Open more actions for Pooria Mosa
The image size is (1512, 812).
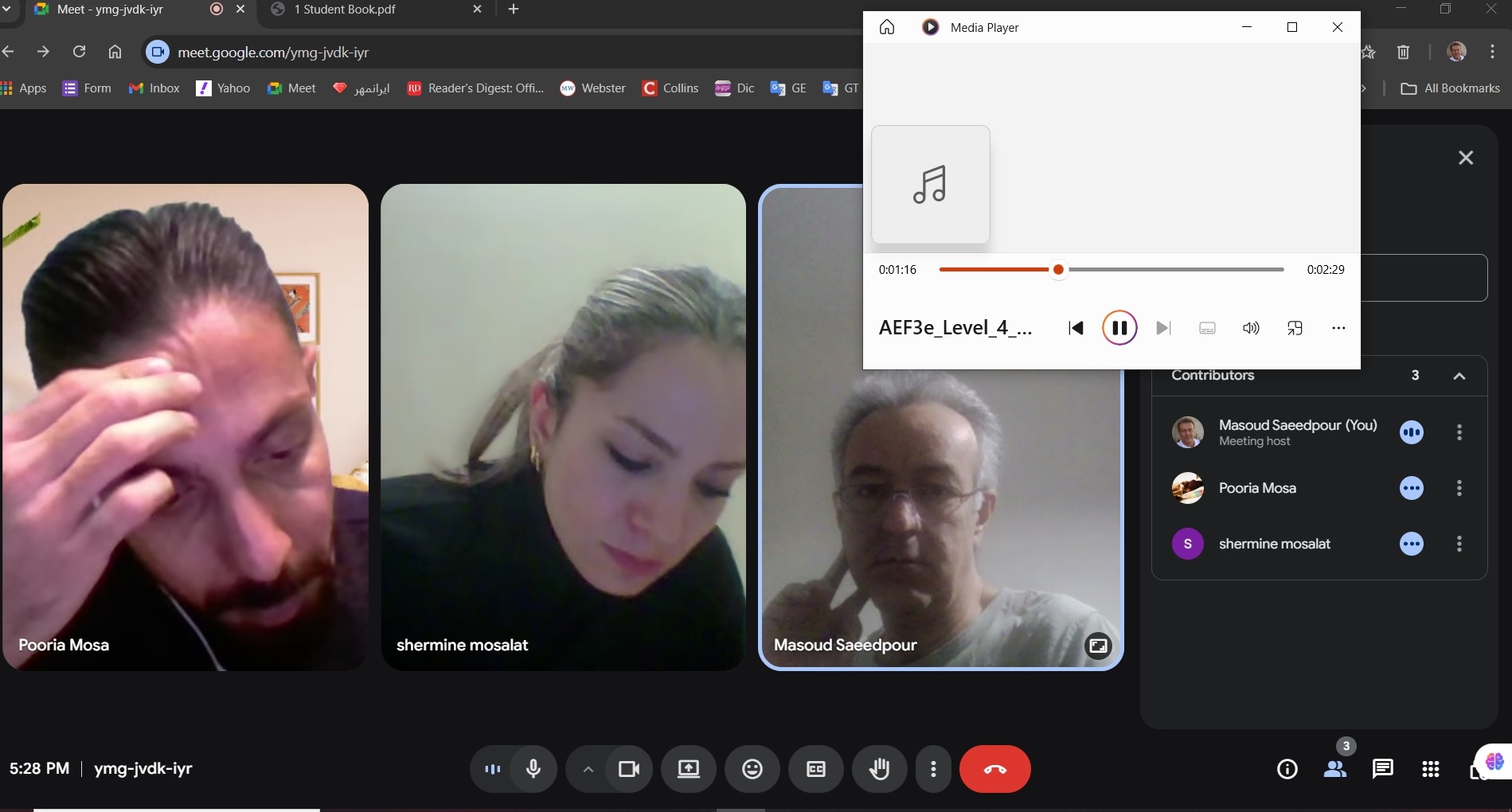pyautogui.click(x=1459, y=488)
